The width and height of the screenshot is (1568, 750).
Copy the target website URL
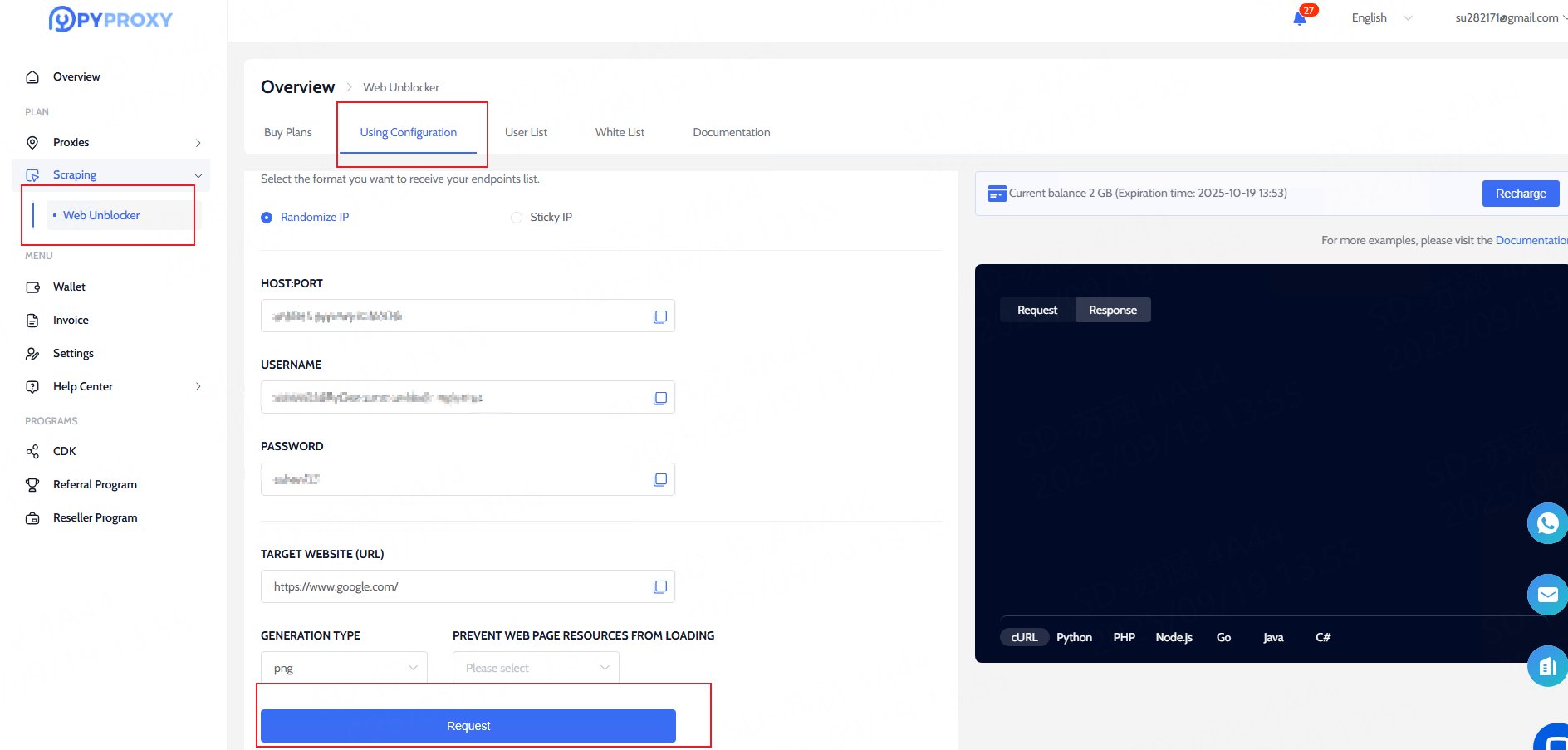pos(660,586)
